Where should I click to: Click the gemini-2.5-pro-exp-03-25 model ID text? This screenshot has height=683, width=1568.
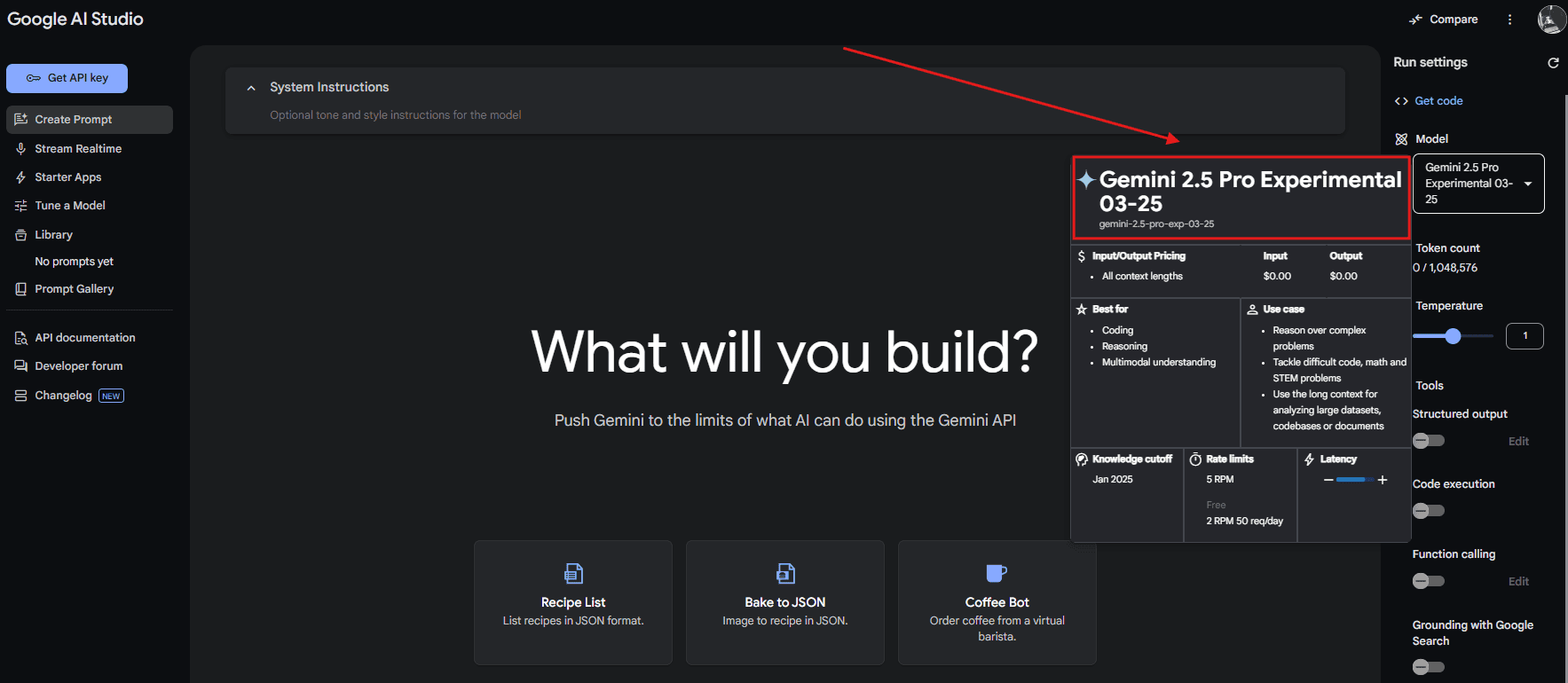coord(1156,224)
